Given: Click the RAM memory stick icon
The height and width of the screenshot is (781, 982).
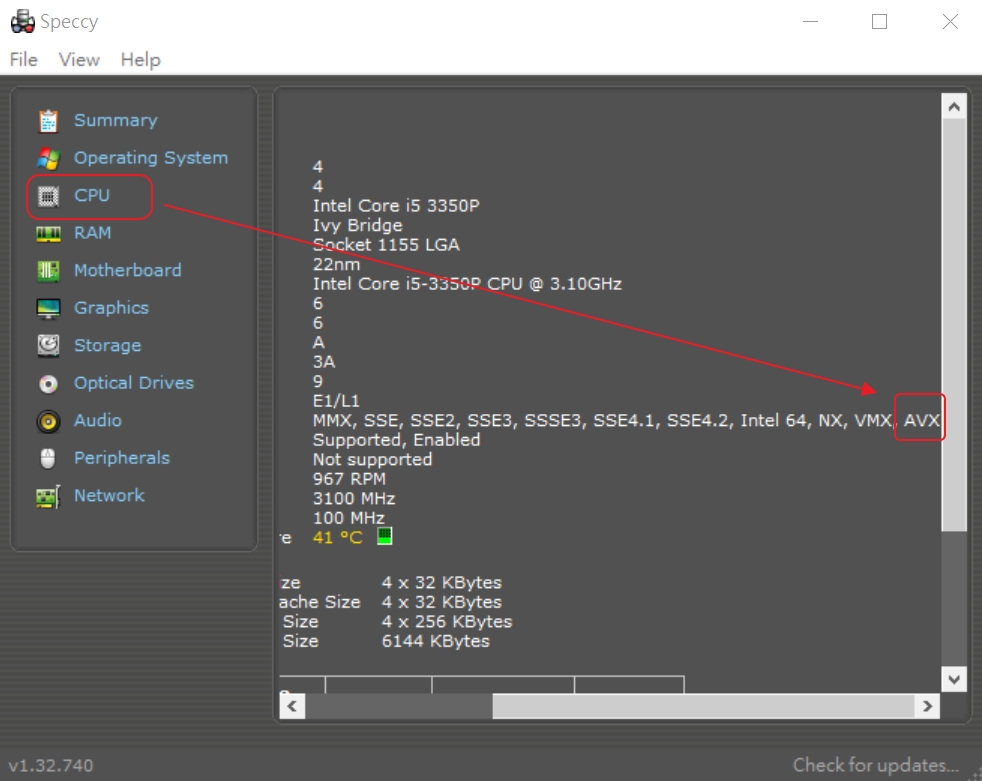Looking at the screenshot, I should point(48,234).
